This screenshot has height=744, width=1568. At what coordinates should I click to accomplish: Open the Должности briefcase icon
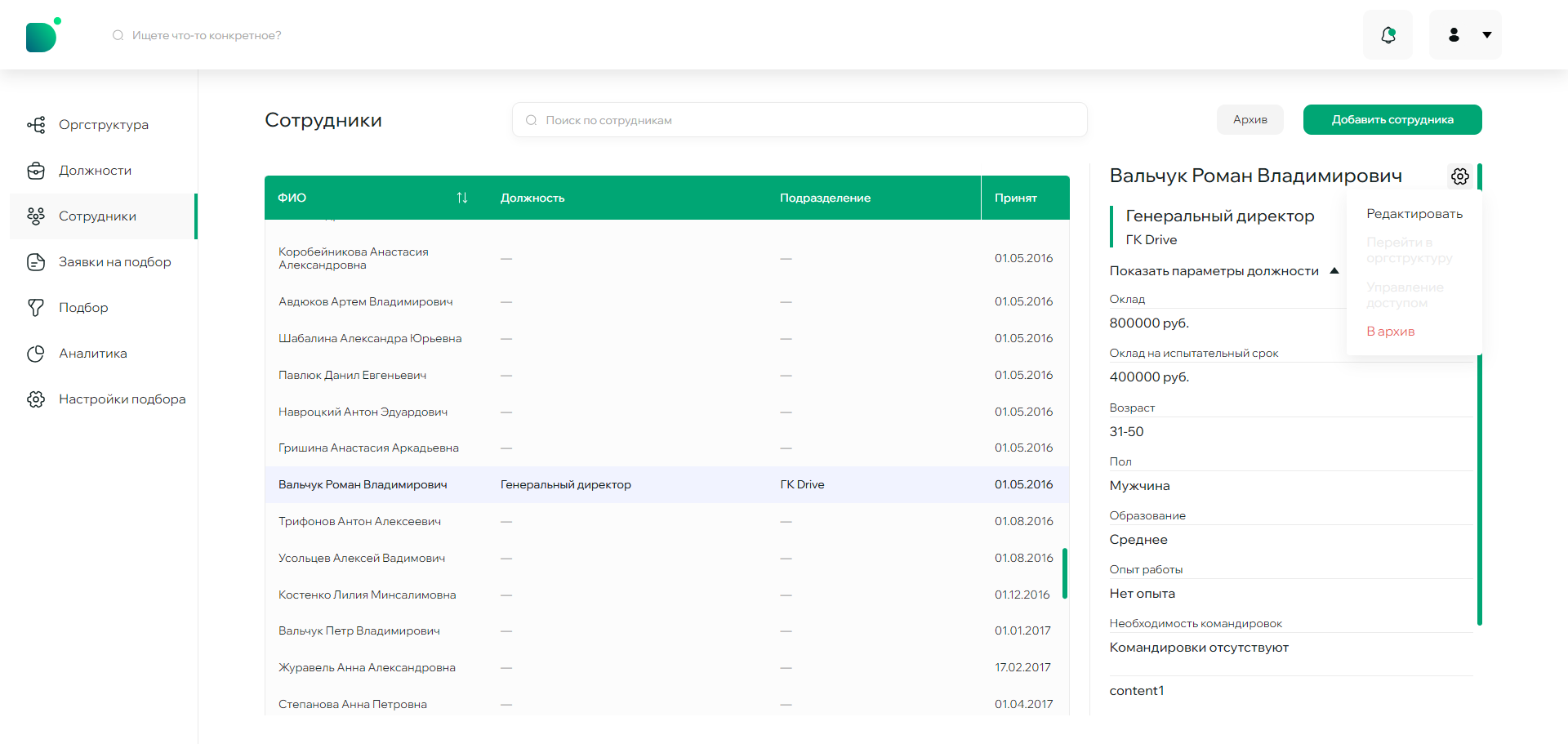[x=36, y=171]
